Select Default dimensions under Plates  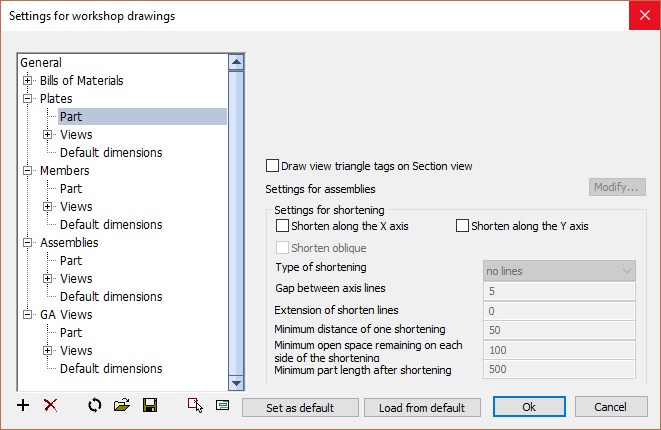pos(111,153)
